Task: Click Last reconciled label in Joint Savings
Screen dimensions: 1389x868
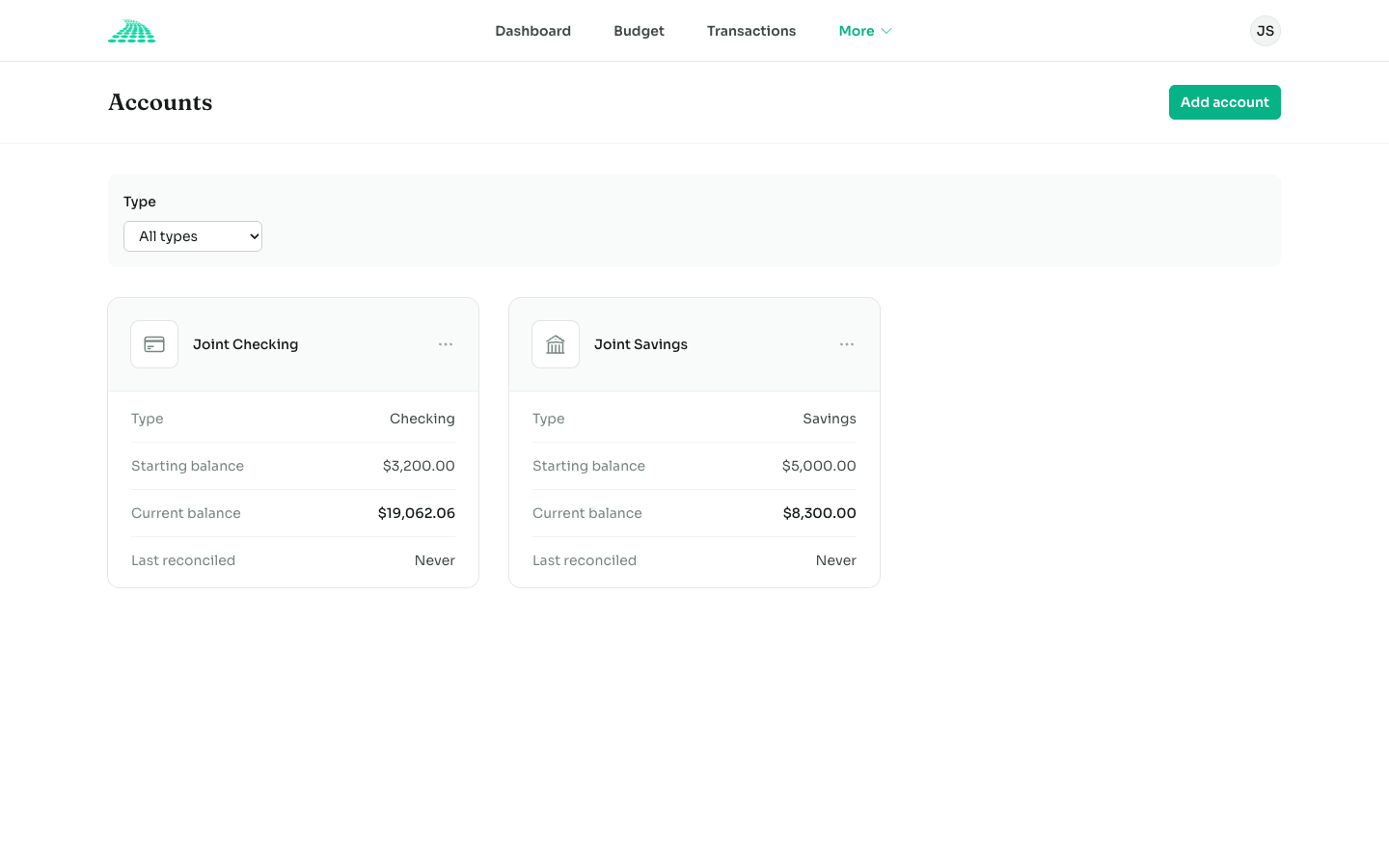Action: pos(585,560)
